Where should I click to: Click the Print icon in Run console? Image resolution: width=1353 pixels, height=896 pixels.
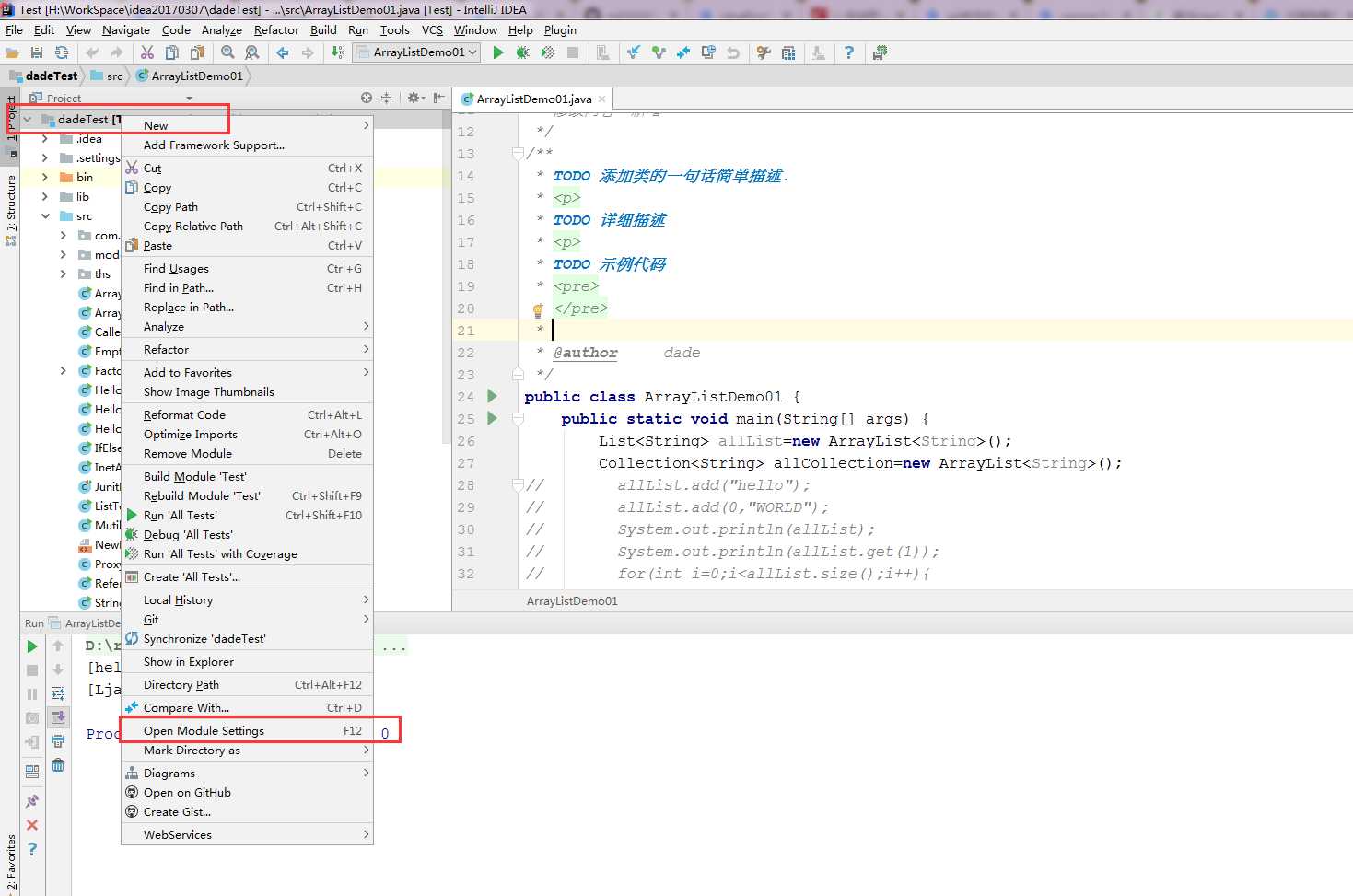pyautogui.click(x=58, y=741)
